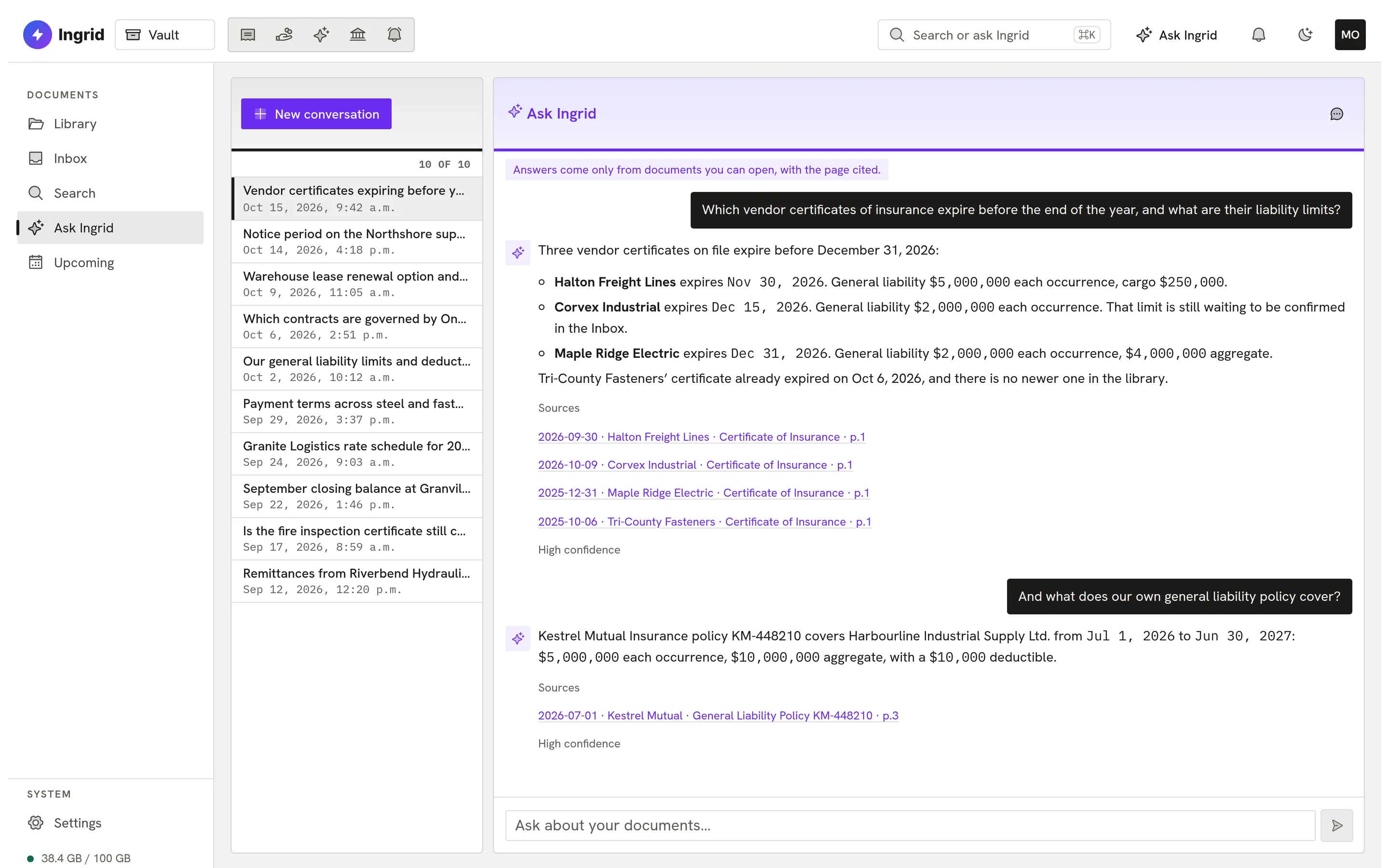This screenshot has width=1389, height=868.
Task: Open 'Vendor certificates expiring before y...' conversation
Action: pyautogui.click(x=357, y=199)
